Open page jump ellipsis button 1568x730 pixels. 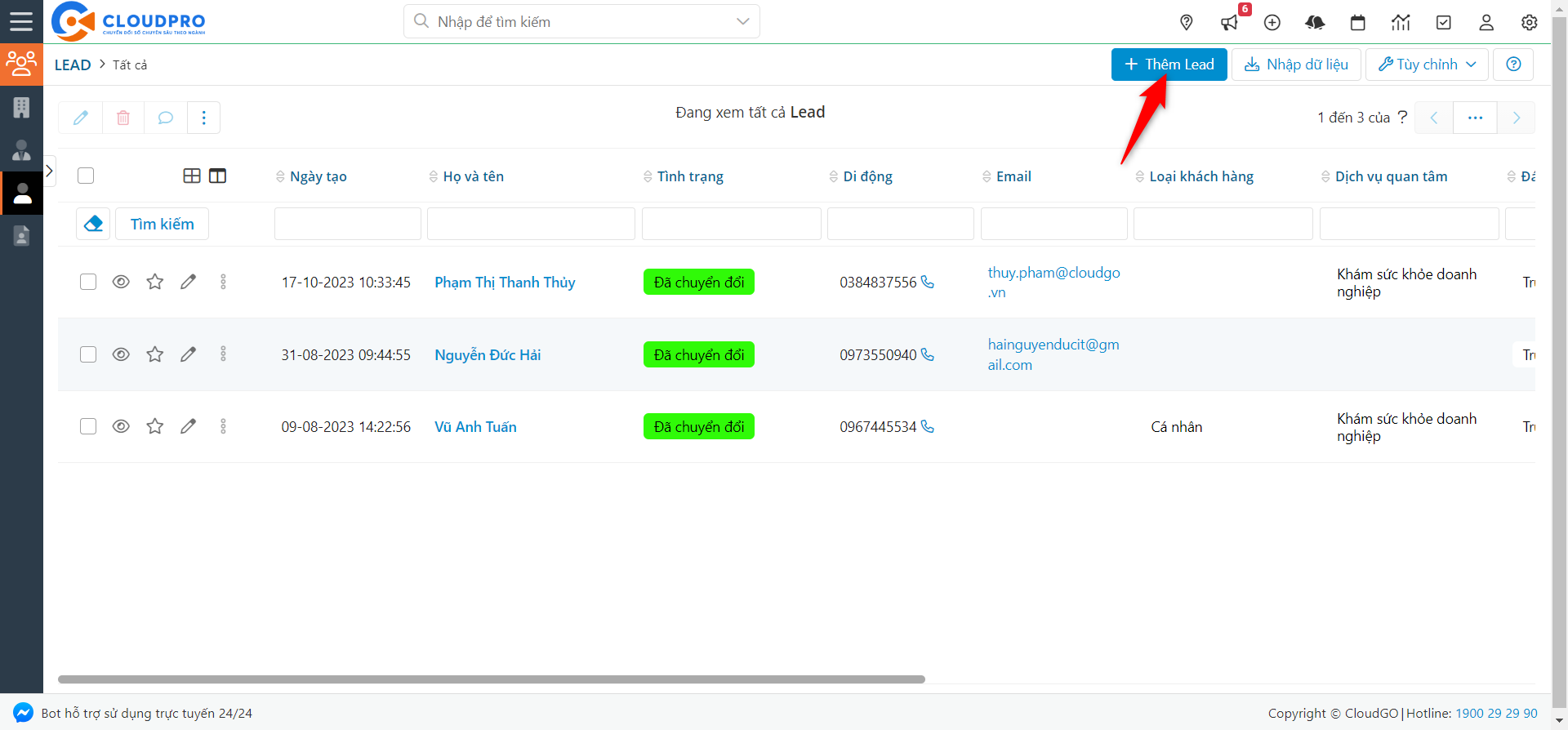pyautogui.click(x=1475, y=118)
